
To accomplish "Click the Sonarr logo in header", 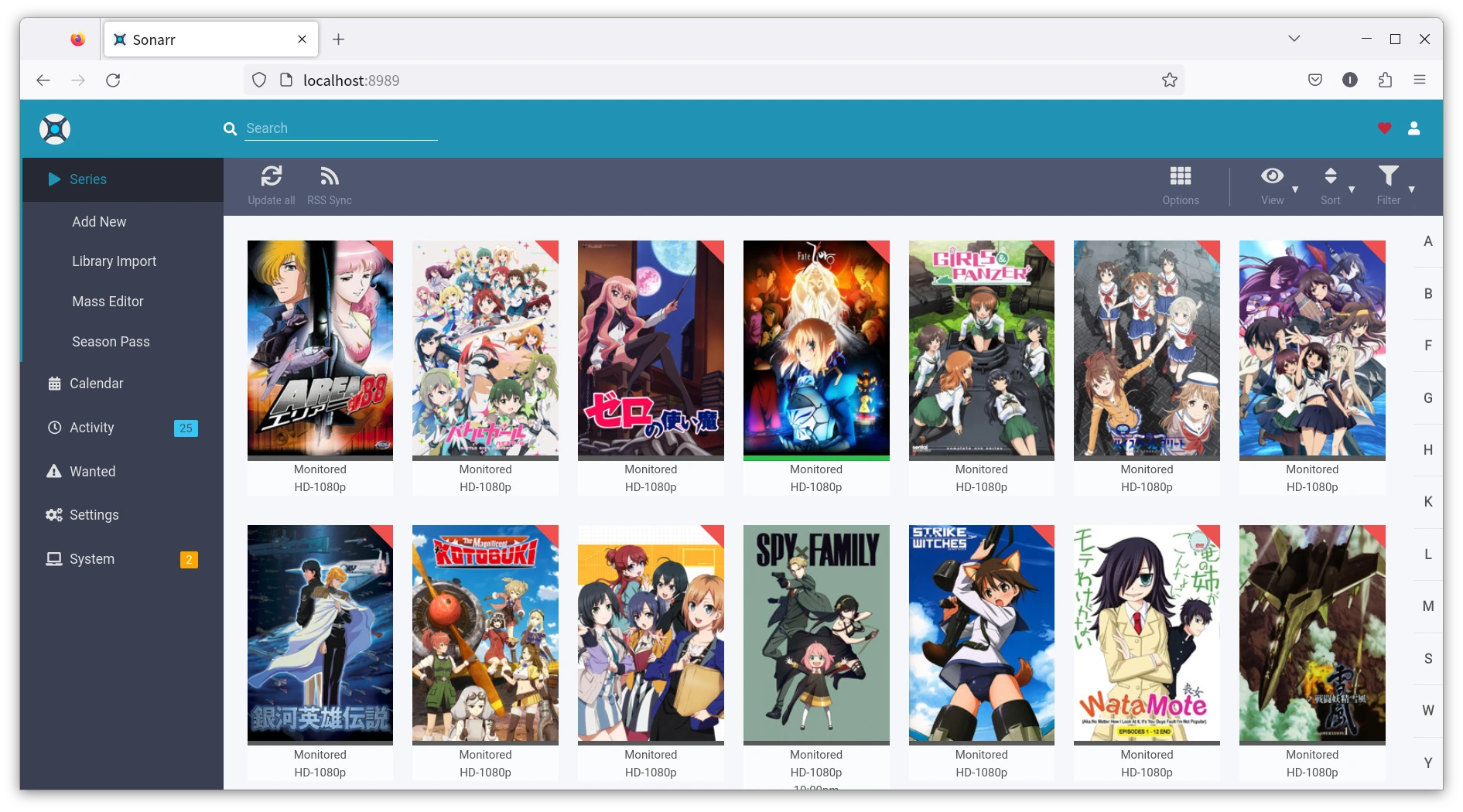I will (55, 129).
